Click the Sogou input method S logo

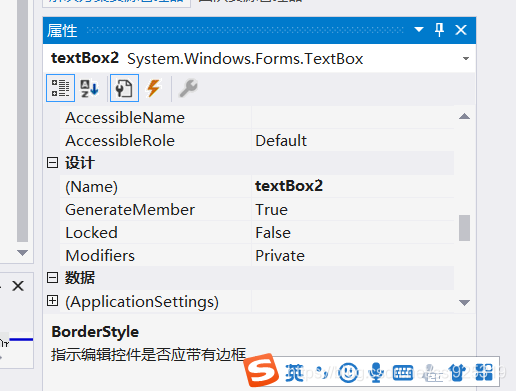coord(261,370)
